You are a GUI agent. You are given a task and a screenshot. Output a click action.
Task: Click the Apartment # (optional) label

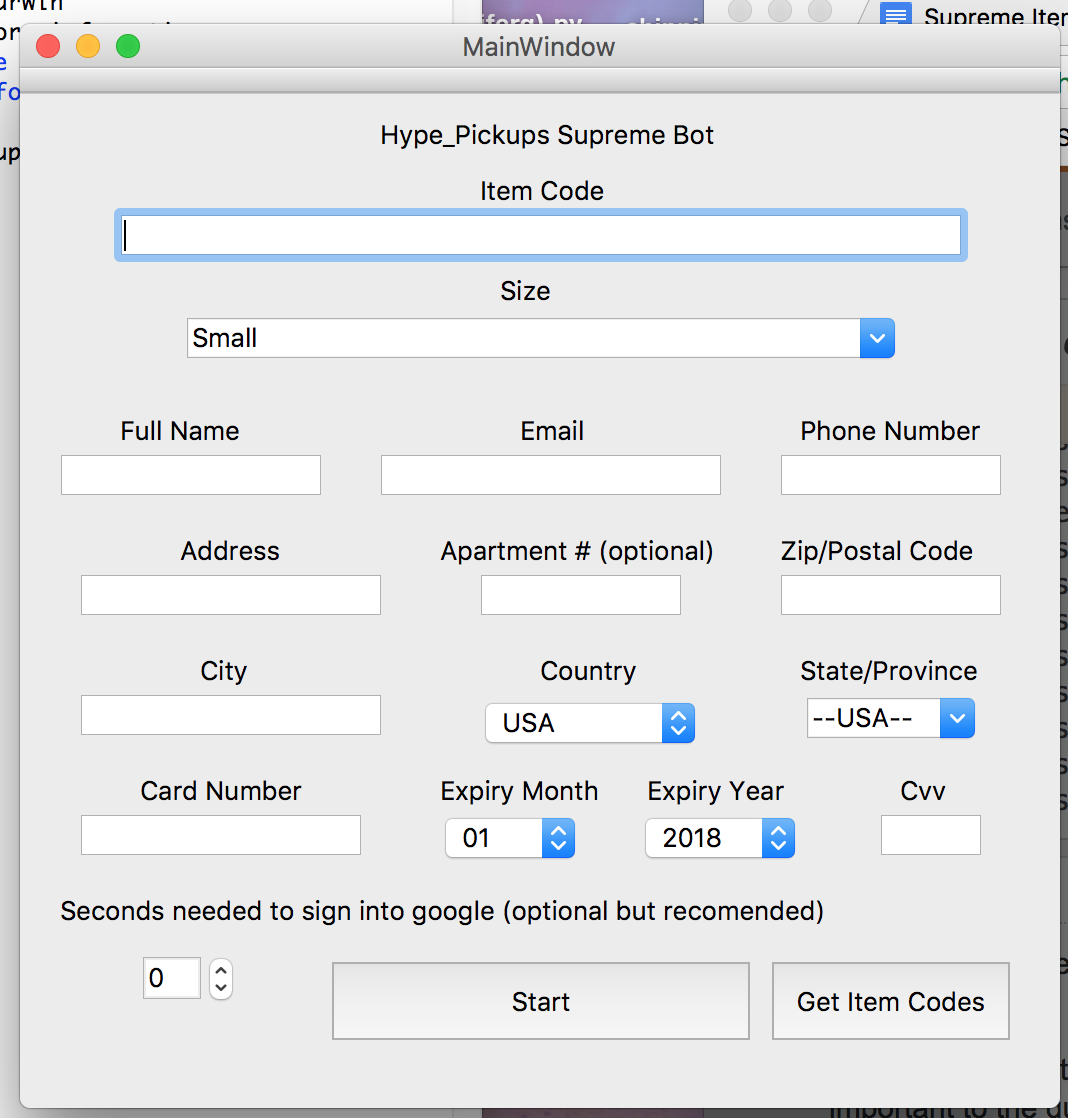pyautogui.click(x=577, y=551)
